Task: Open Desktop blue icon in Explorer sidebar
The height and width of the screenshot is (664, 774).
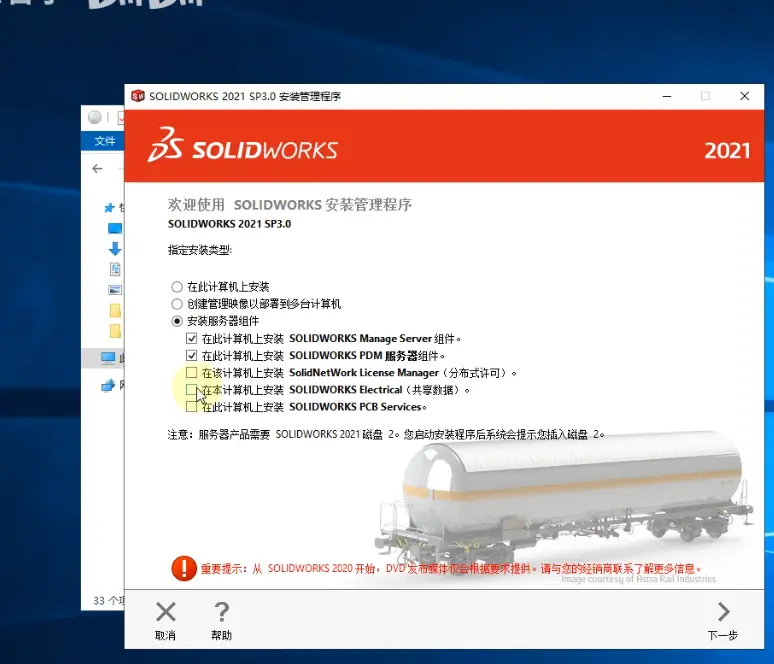Action: (115, 228)
